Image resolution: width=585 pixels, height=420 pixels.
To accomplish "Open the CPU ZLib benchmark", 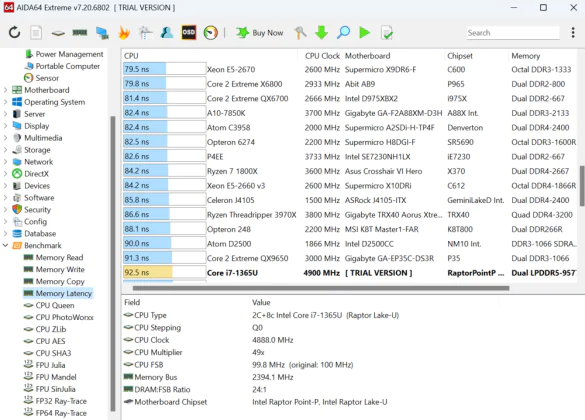I will tap(45, 329).
